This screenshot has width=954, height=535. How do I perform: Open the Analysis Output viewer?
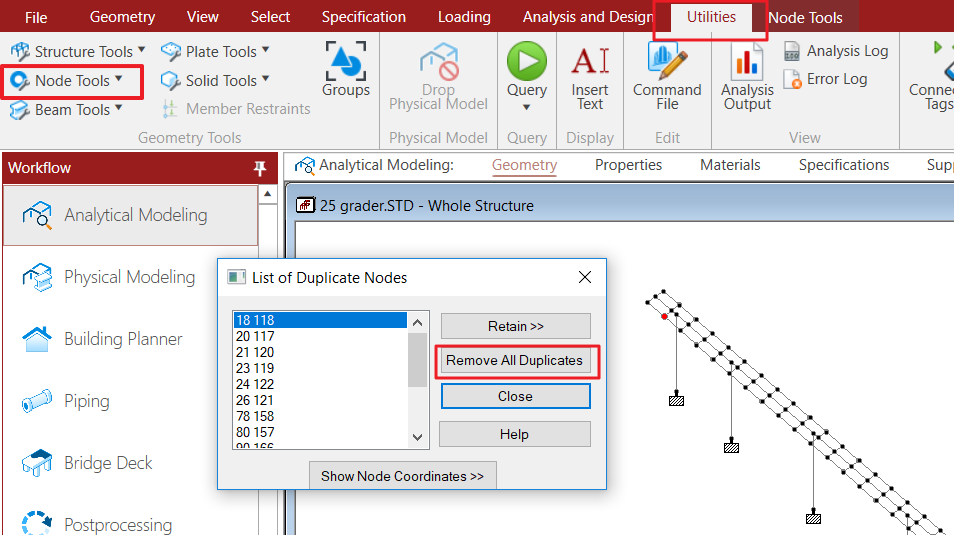(x=747, y=77)
